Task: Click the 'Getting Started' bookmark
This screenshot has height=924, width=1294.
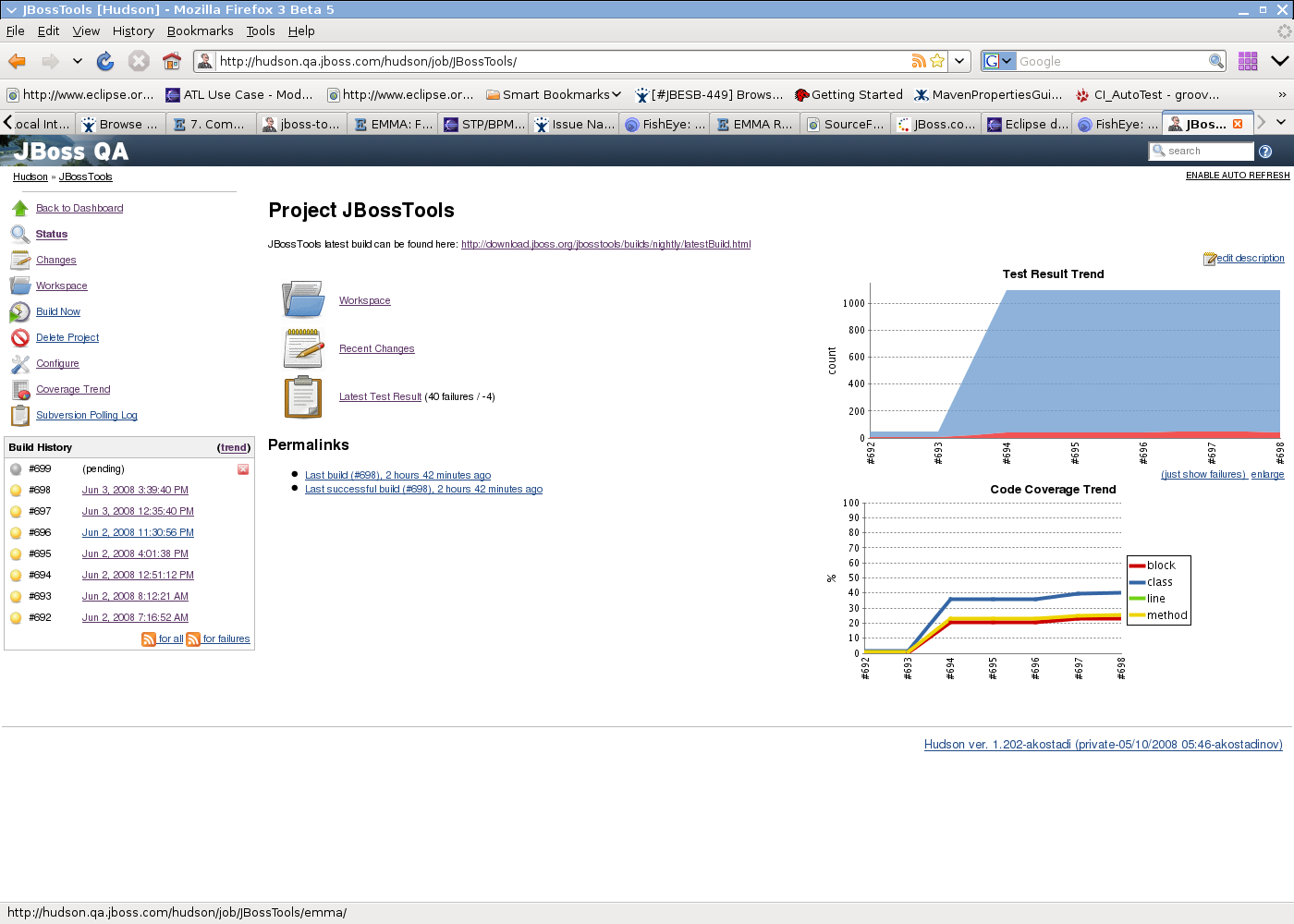Action: (848, 94)
